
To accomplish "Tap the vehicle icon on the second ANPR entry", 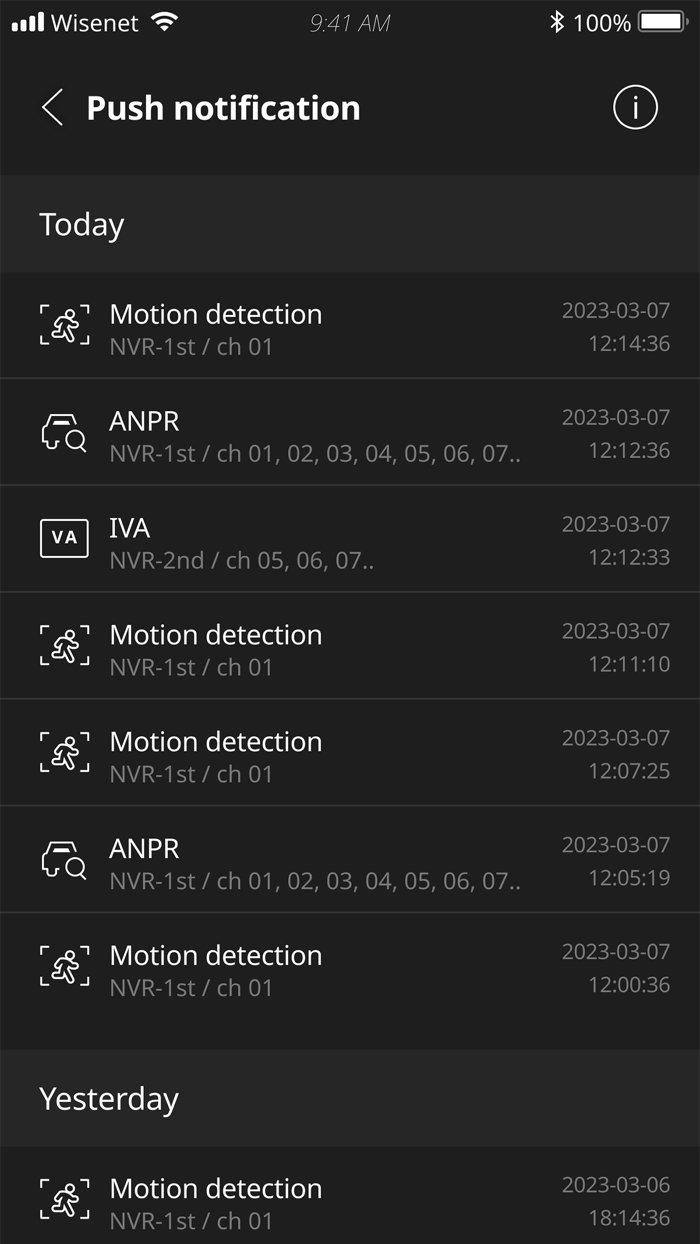I will 64,859.
